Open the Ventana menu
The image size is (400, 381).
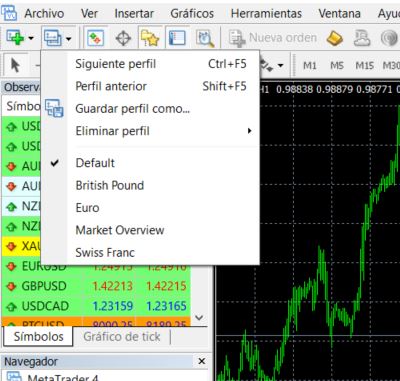(339, 14)
